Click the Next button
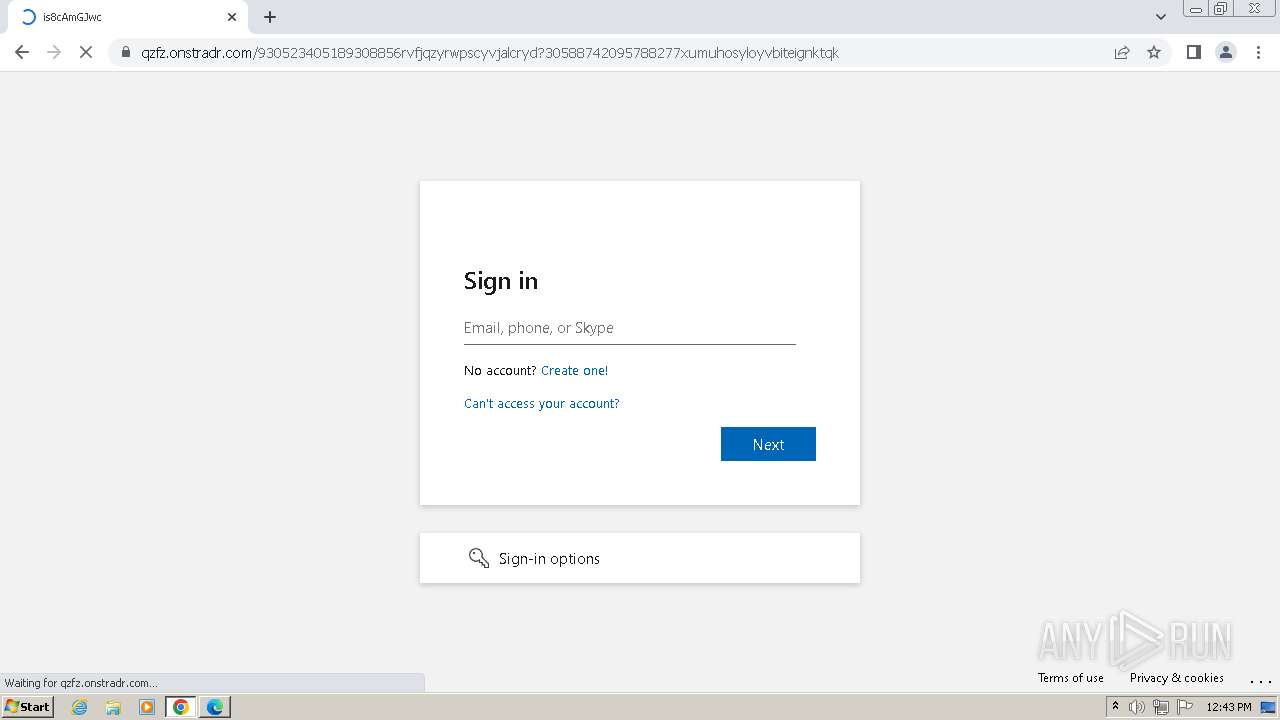 pos(768,444)
